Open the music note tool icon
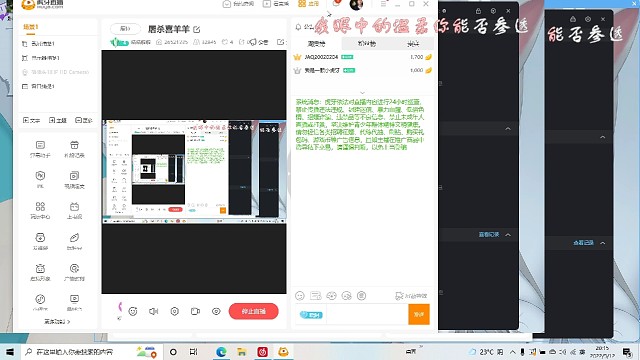The image size is (640, 360). tap(40, 302)
